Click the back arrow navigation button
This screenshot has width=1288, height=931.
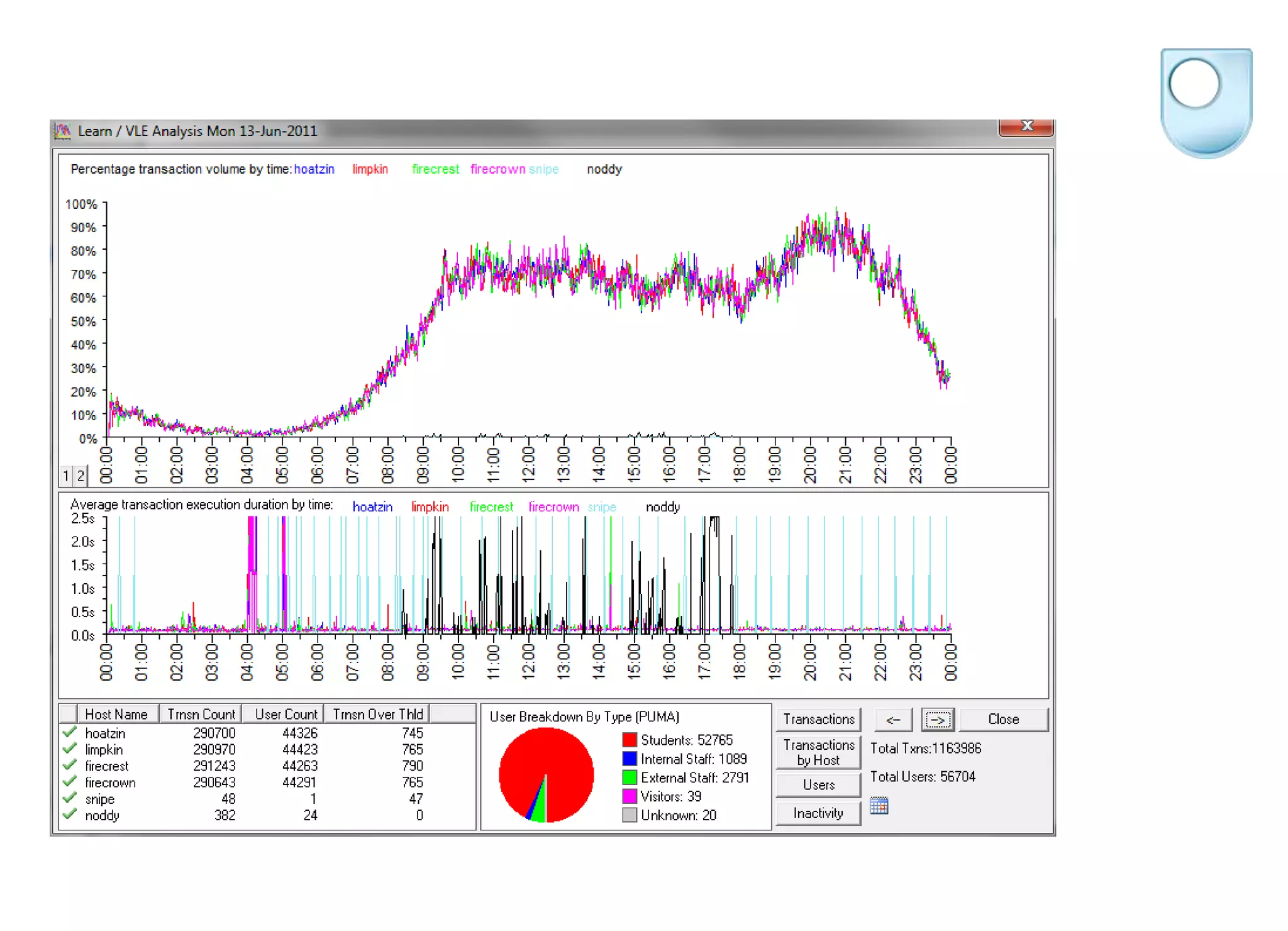tap(894, 720)
